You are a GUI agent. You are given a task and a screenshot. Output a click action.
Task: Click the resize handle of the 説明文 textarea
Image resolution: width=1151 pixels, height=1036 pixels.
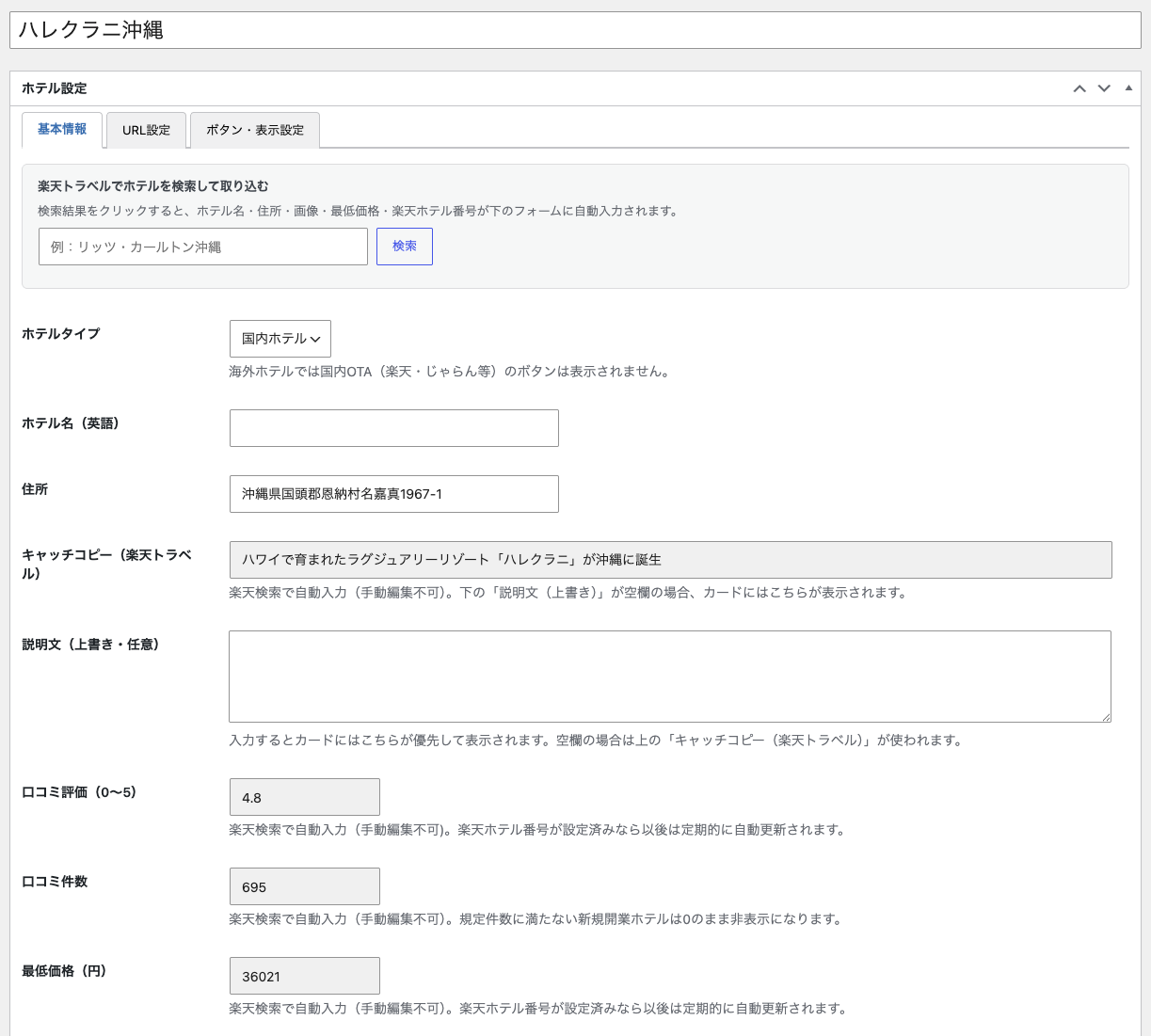(1105, 716)
